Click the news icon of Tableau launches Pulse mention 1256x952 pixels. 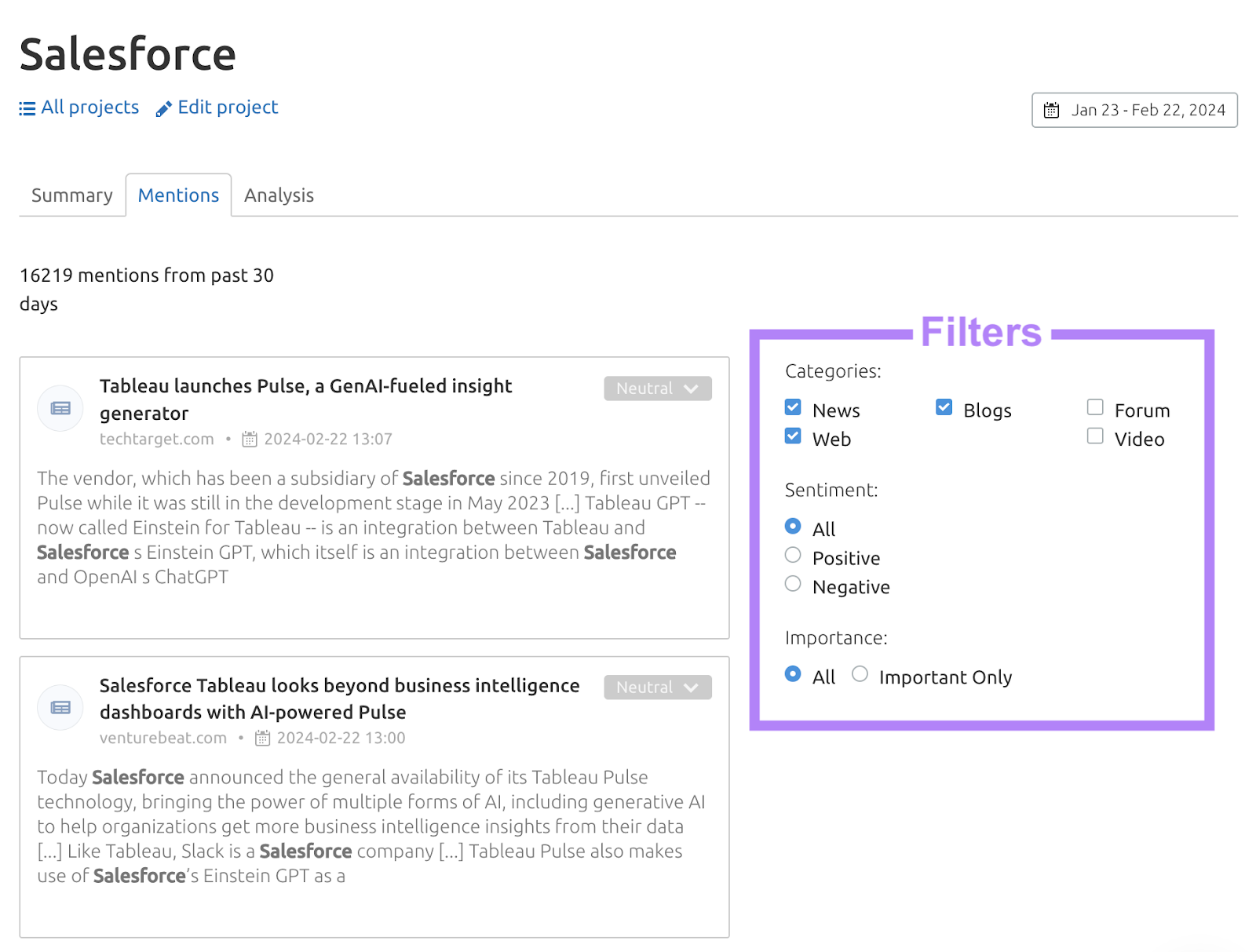pyautogui.click(x=60, y=408)
